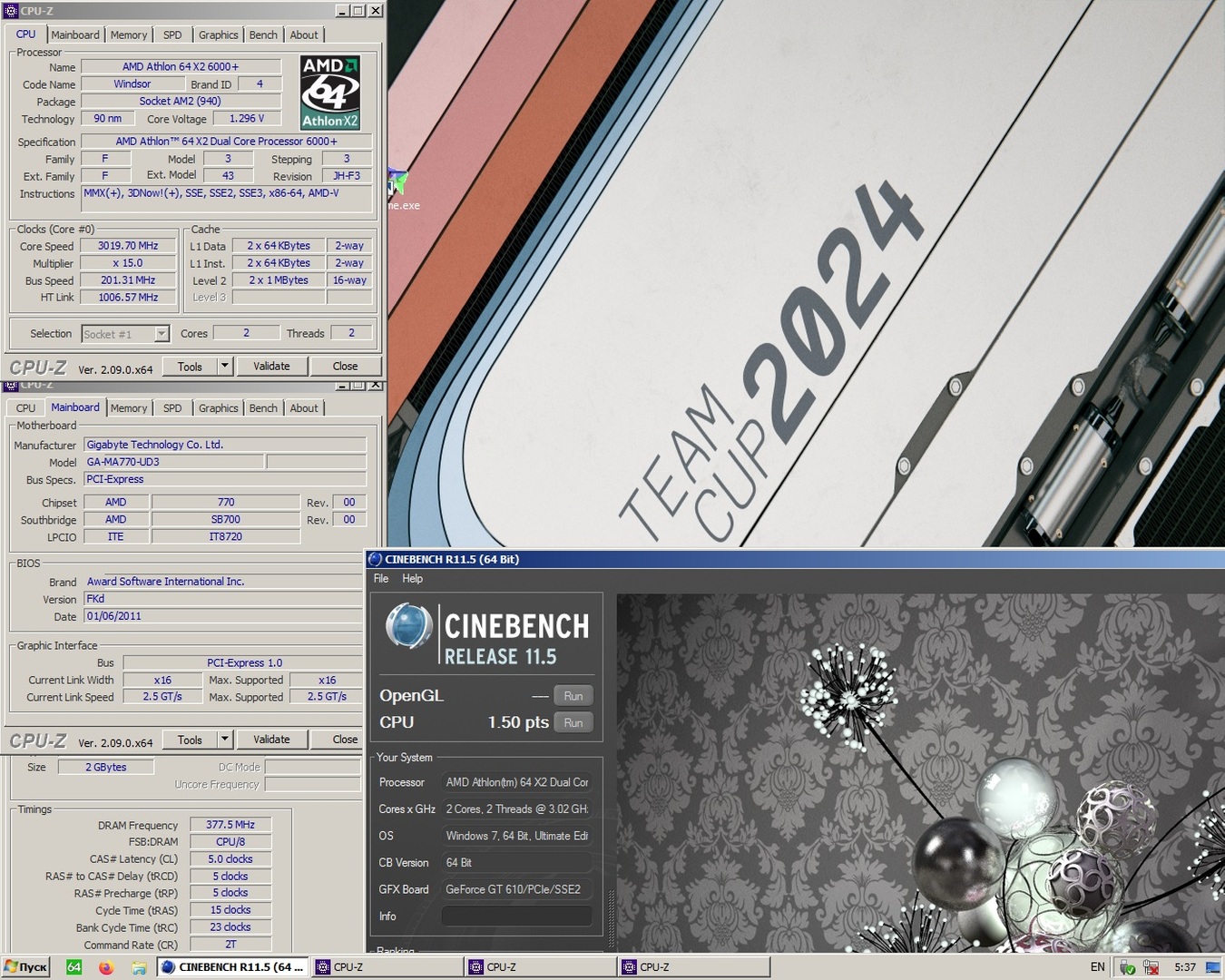Click the AMD Athlon X2 logo in CPU-Z
Image resolution: width=1225 pixels, height=980 pixels.
(330, 93)
